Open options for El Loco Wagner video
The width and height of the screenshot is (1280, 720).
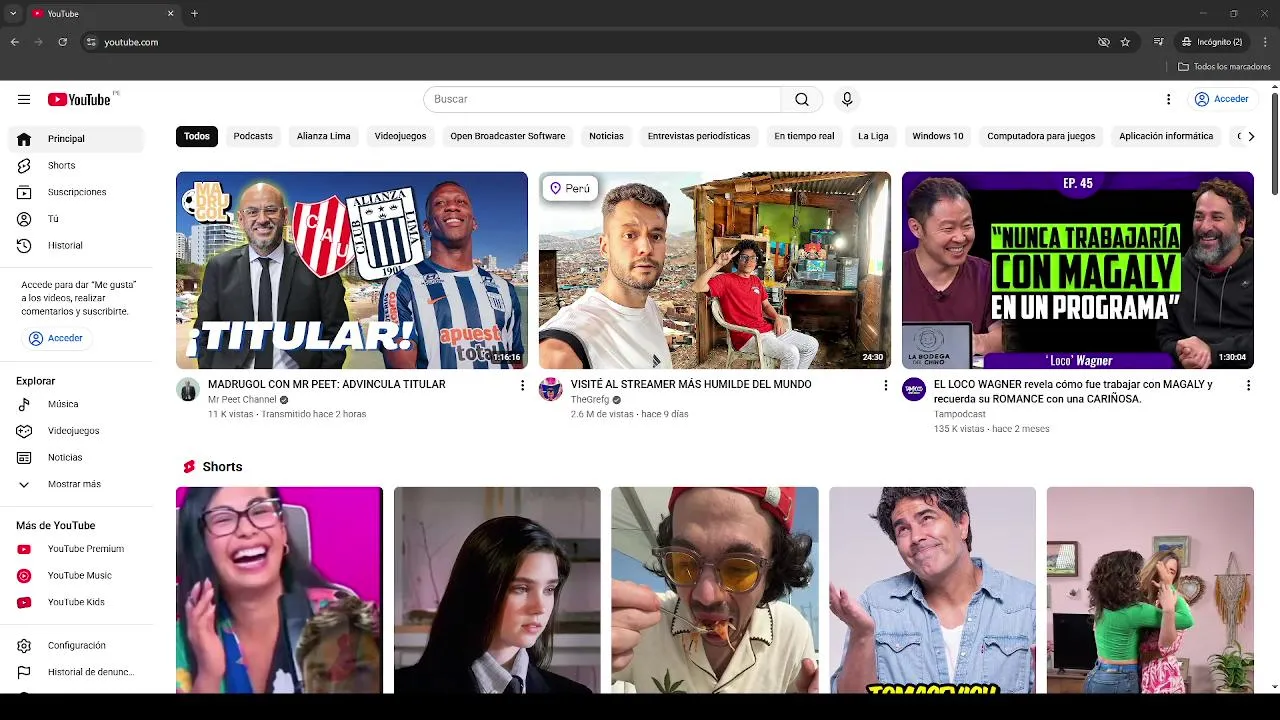coord(1248,385)
